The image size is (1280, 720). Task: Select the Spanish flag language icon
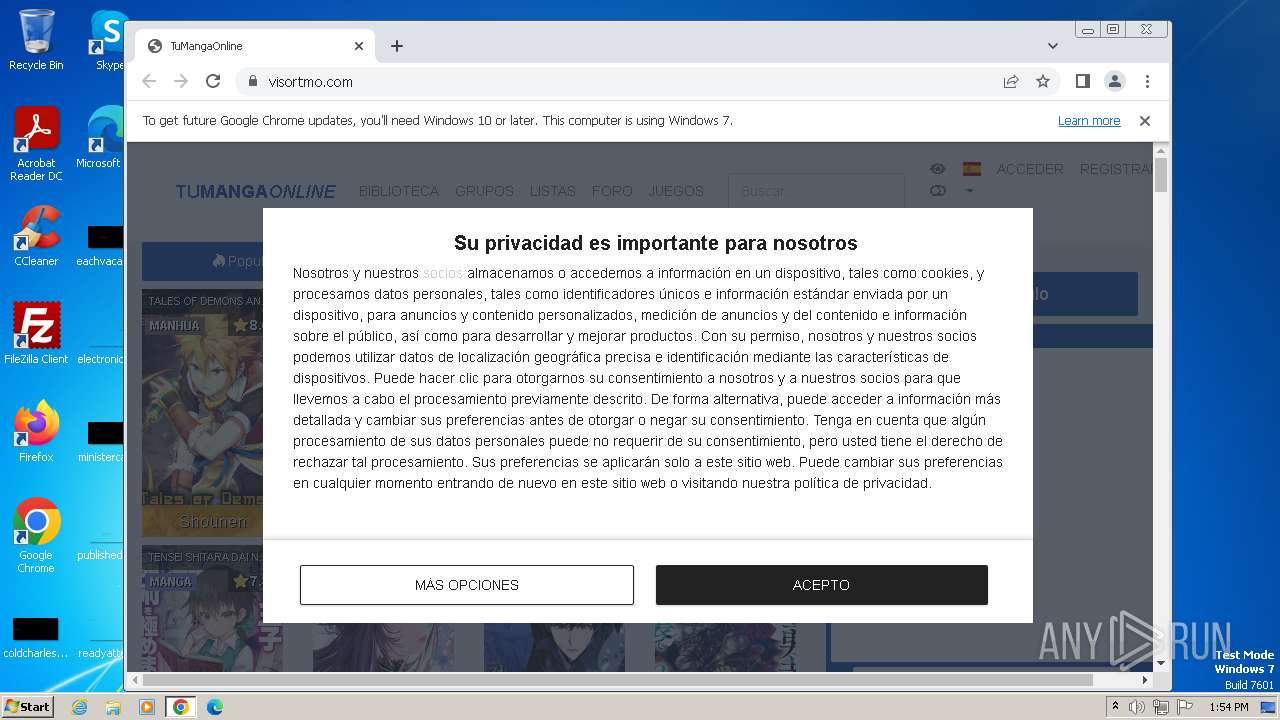coord(971,169)
